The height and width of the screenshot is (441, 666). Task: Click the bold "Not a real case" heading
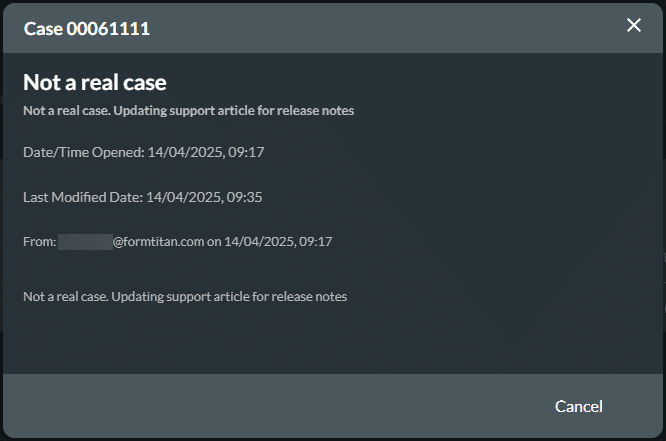pos(95,82)
